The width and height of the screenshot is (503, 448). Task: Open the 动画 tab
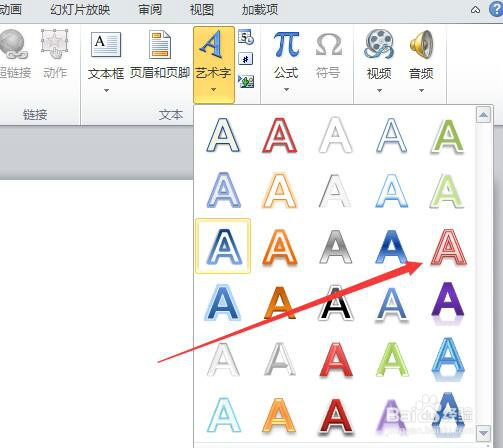(x=10, y=9)
